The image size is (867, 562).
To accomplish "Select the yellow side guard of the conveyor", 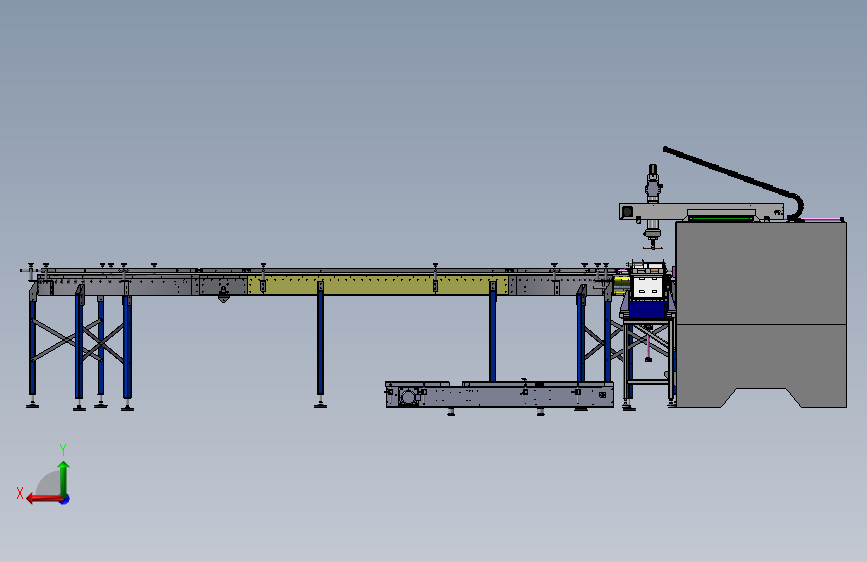I will pos(378,285).
